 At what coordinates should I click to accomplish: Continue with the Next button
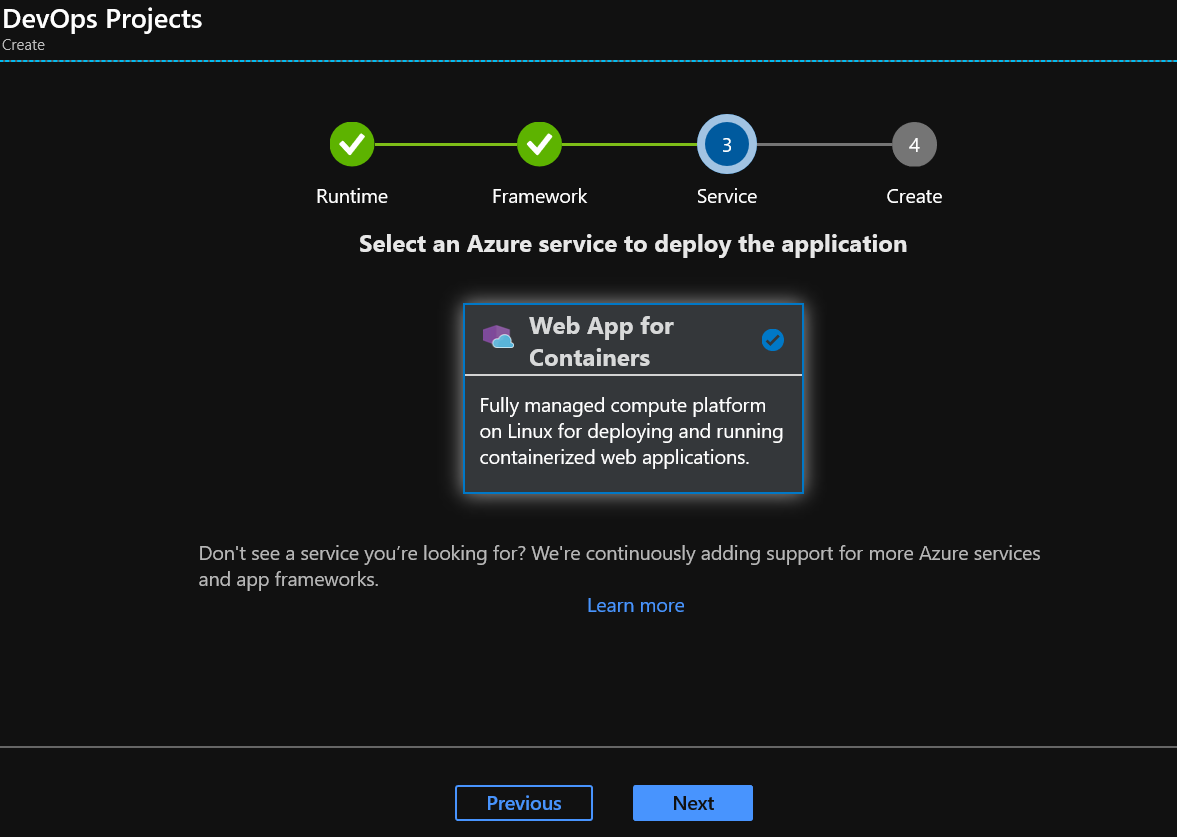point(693,803)
